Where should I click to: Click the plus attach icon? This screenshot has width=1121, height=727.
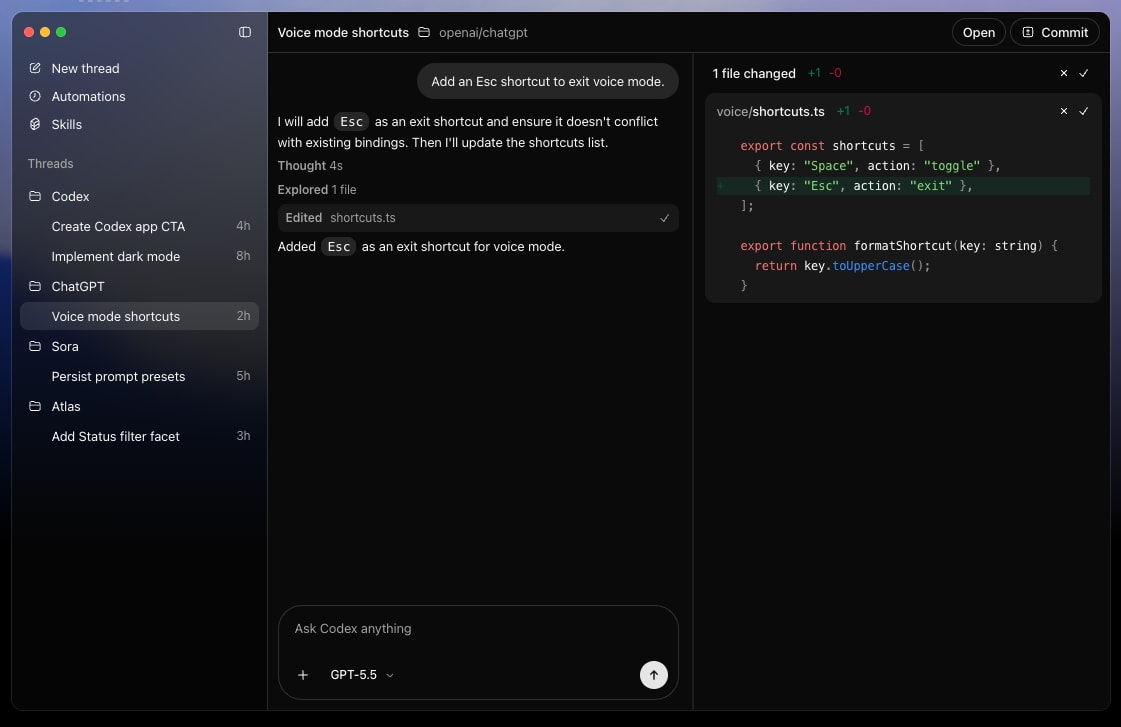[x=303, y=675]
